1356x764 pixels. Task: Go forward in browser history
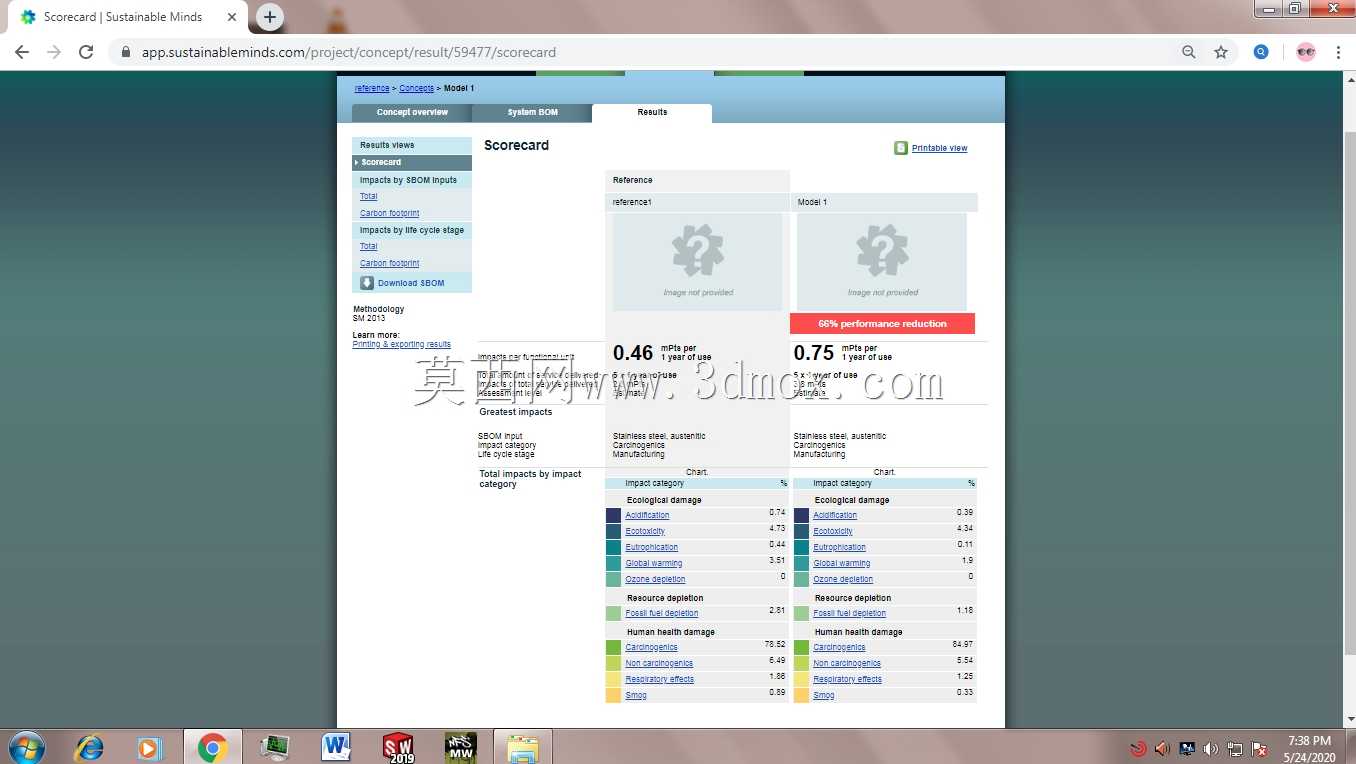pos(54,52)
